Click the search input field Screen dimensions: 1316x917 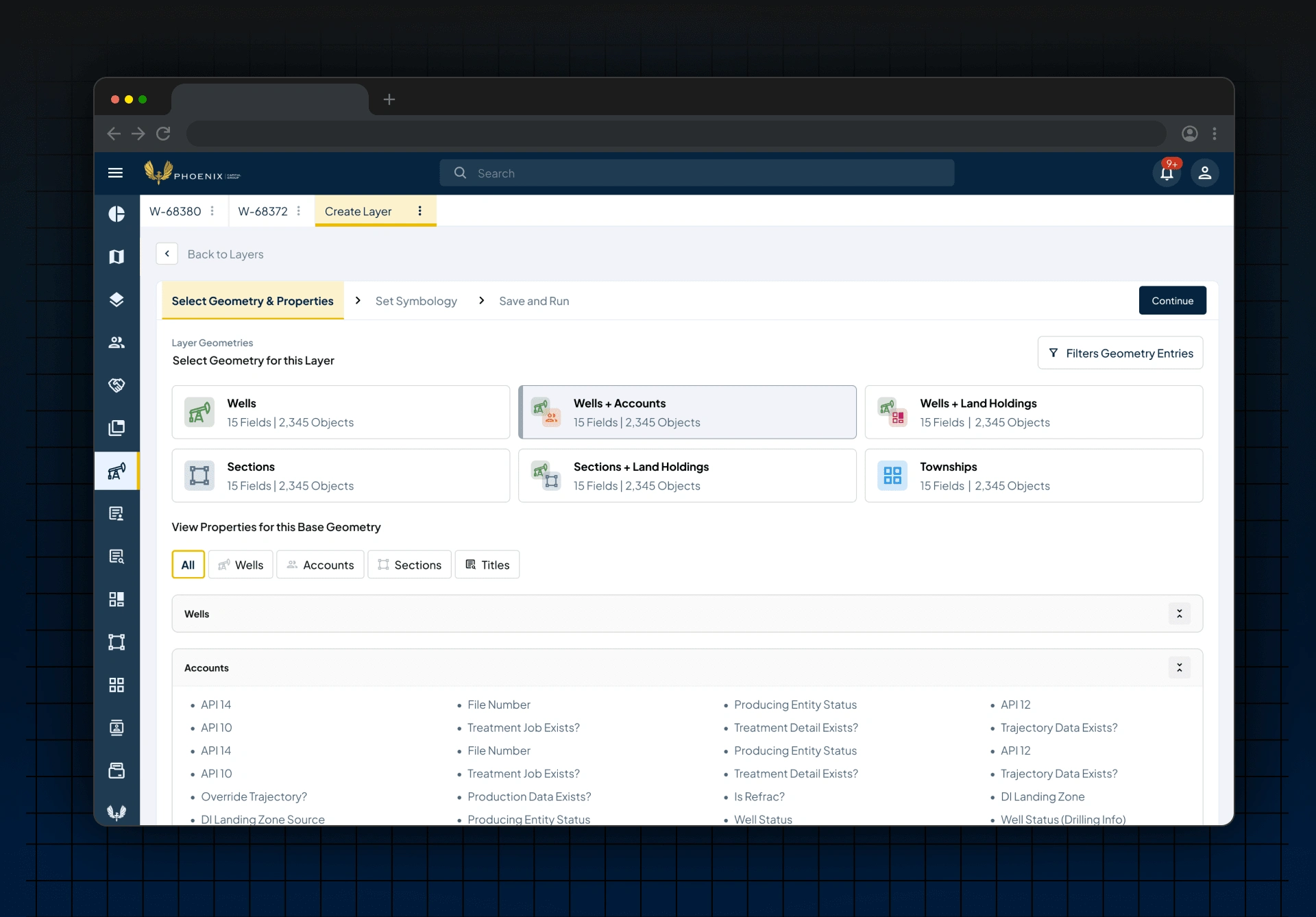click(697, 172)
